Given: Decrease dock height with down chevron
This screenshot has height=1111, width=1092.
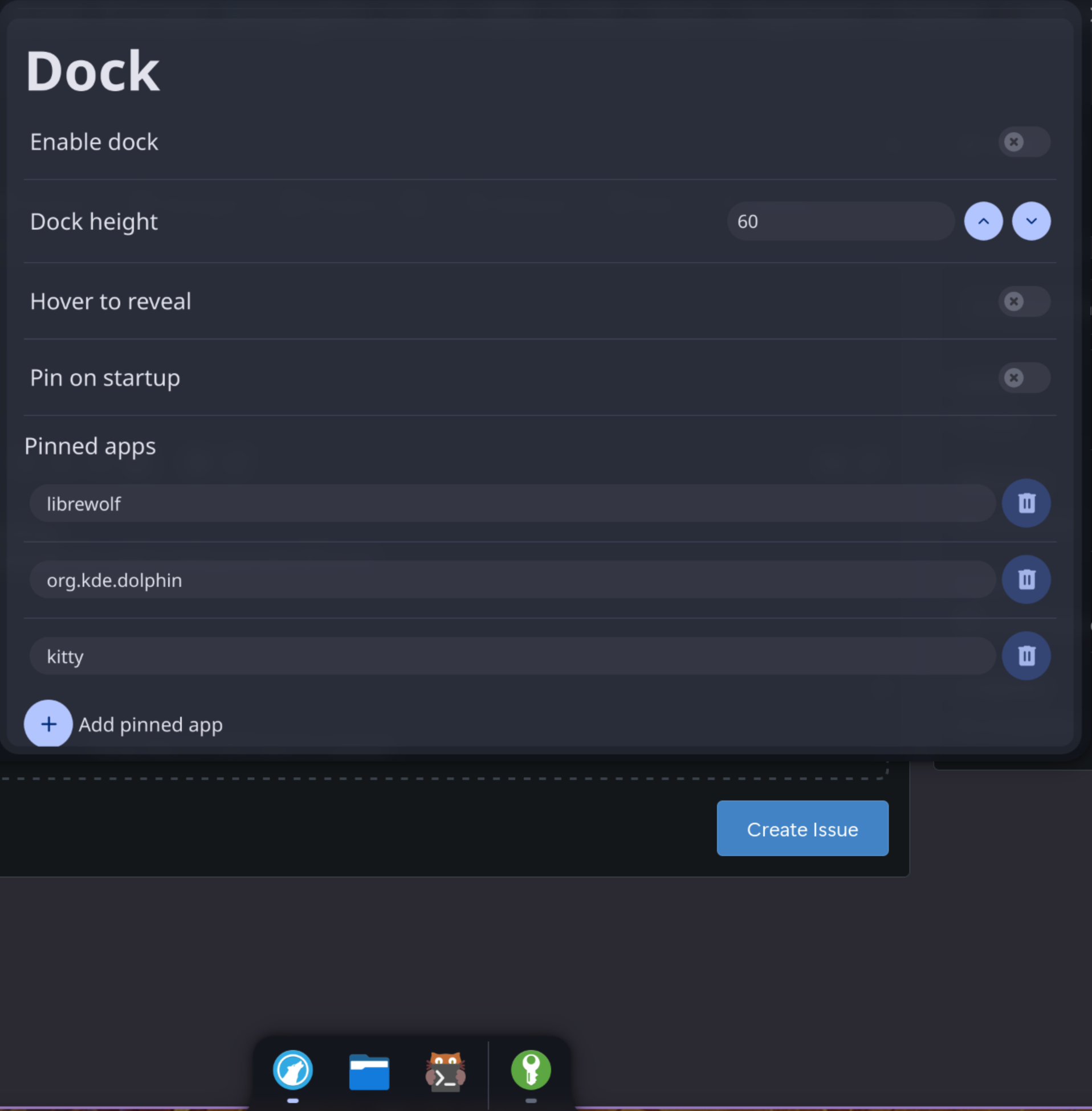Looking at the screenshot, I should point(1030,221).
